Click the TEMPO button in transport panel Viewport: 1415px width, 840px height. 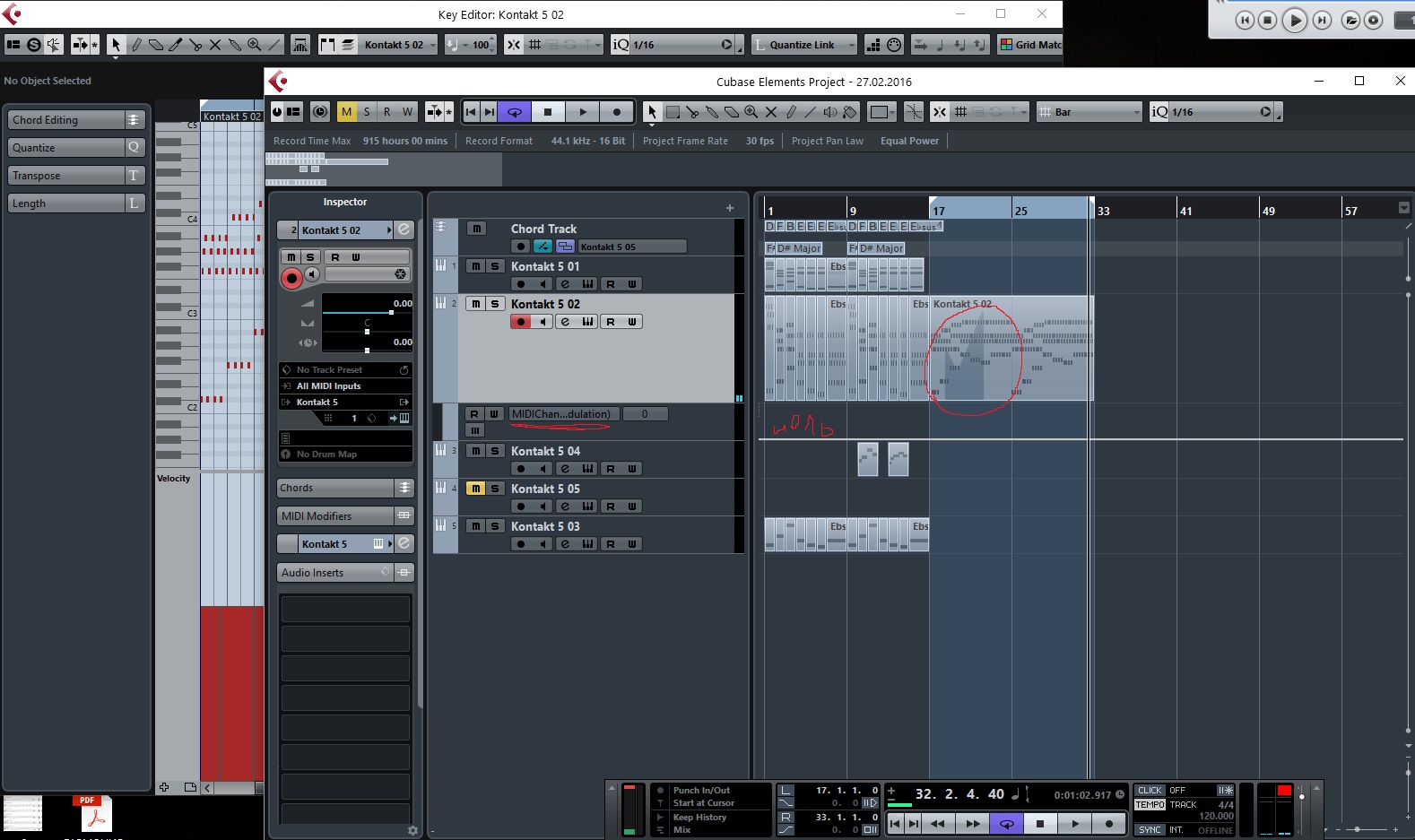[1150, 805]
